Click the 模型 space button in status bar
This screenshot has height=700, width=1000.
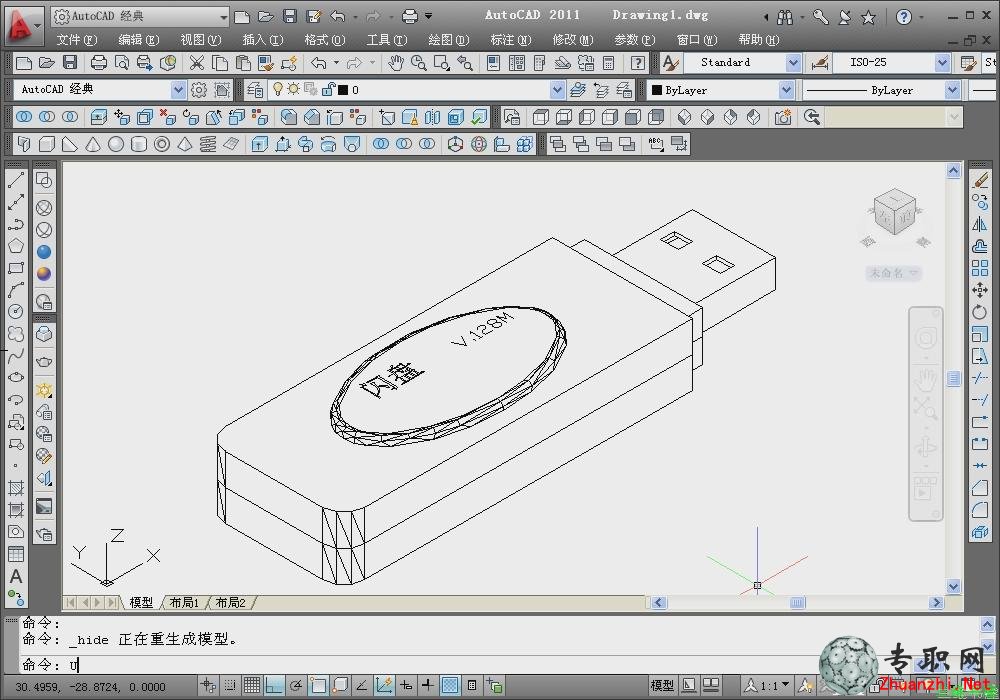click(662, 685)
